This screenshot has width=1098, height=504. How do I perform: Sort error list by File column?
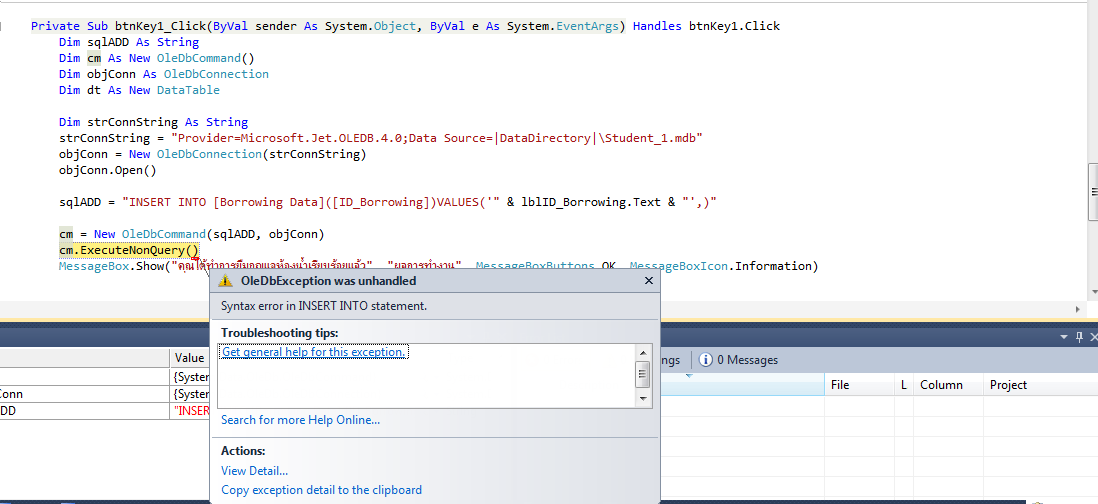pyautogui.click(x=840, y=385)
